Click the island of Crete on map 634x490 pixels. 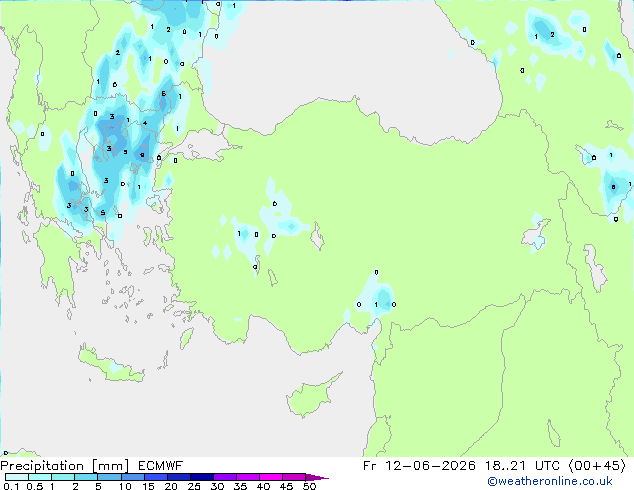pyautogui.click(x=111, y=366)
